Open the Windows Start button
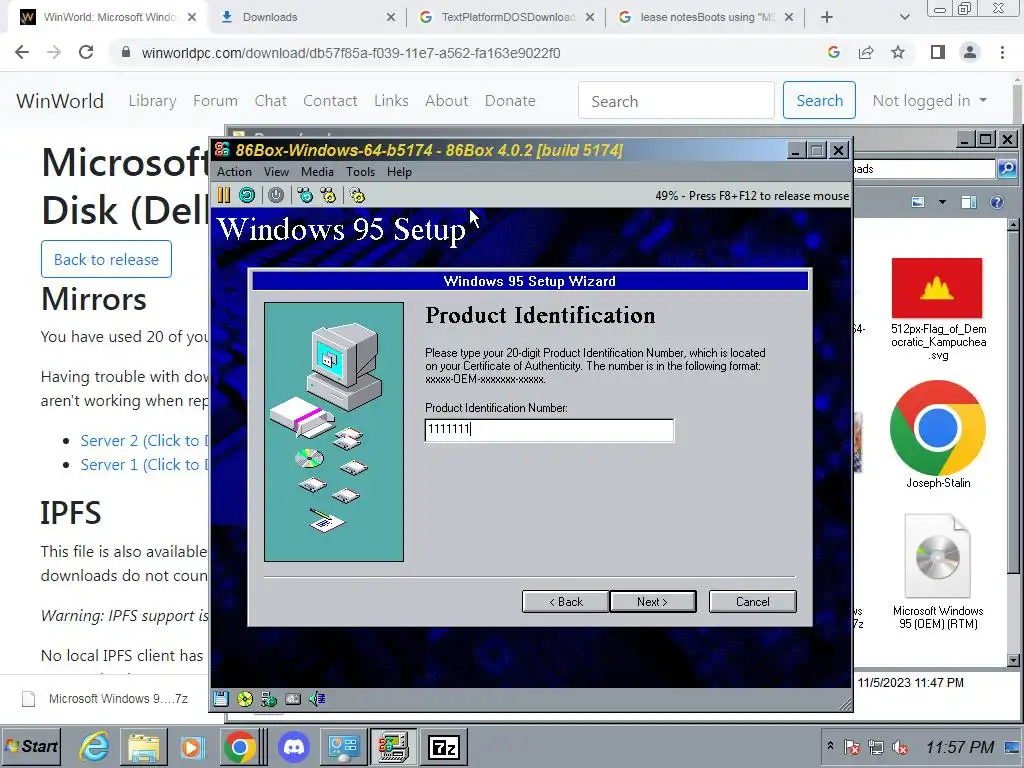Image resolution: width=1024 pixels, height=768 pixels. point(31,746)
